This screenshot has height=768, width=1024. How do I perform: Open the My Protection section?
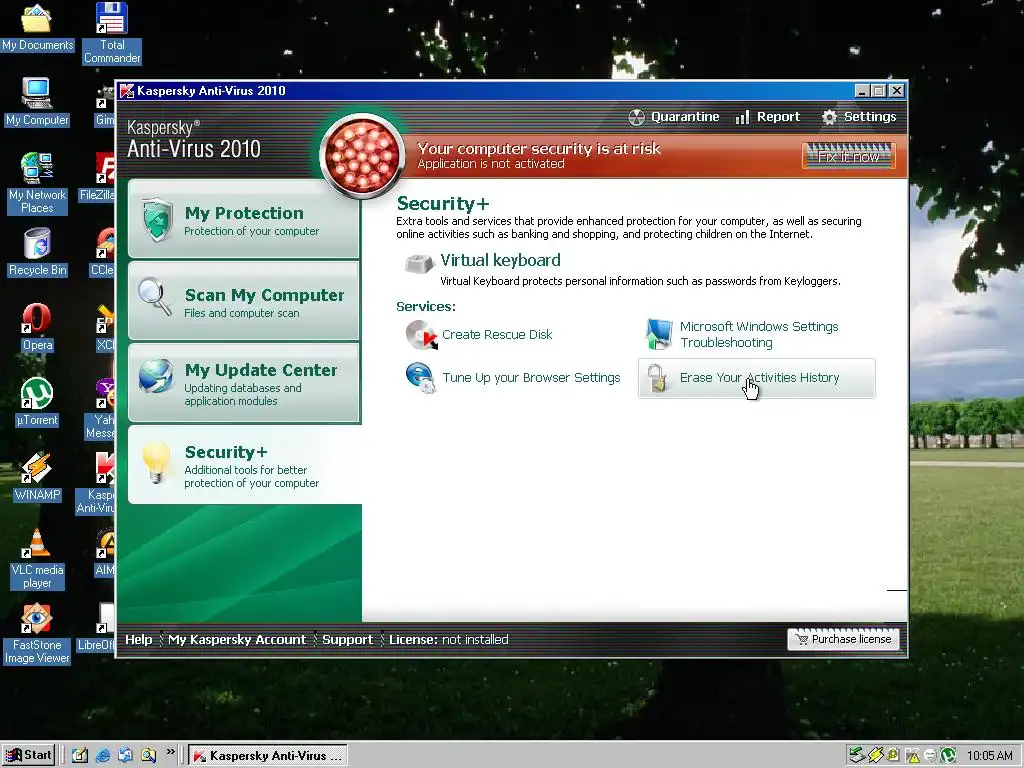[244, 219]
